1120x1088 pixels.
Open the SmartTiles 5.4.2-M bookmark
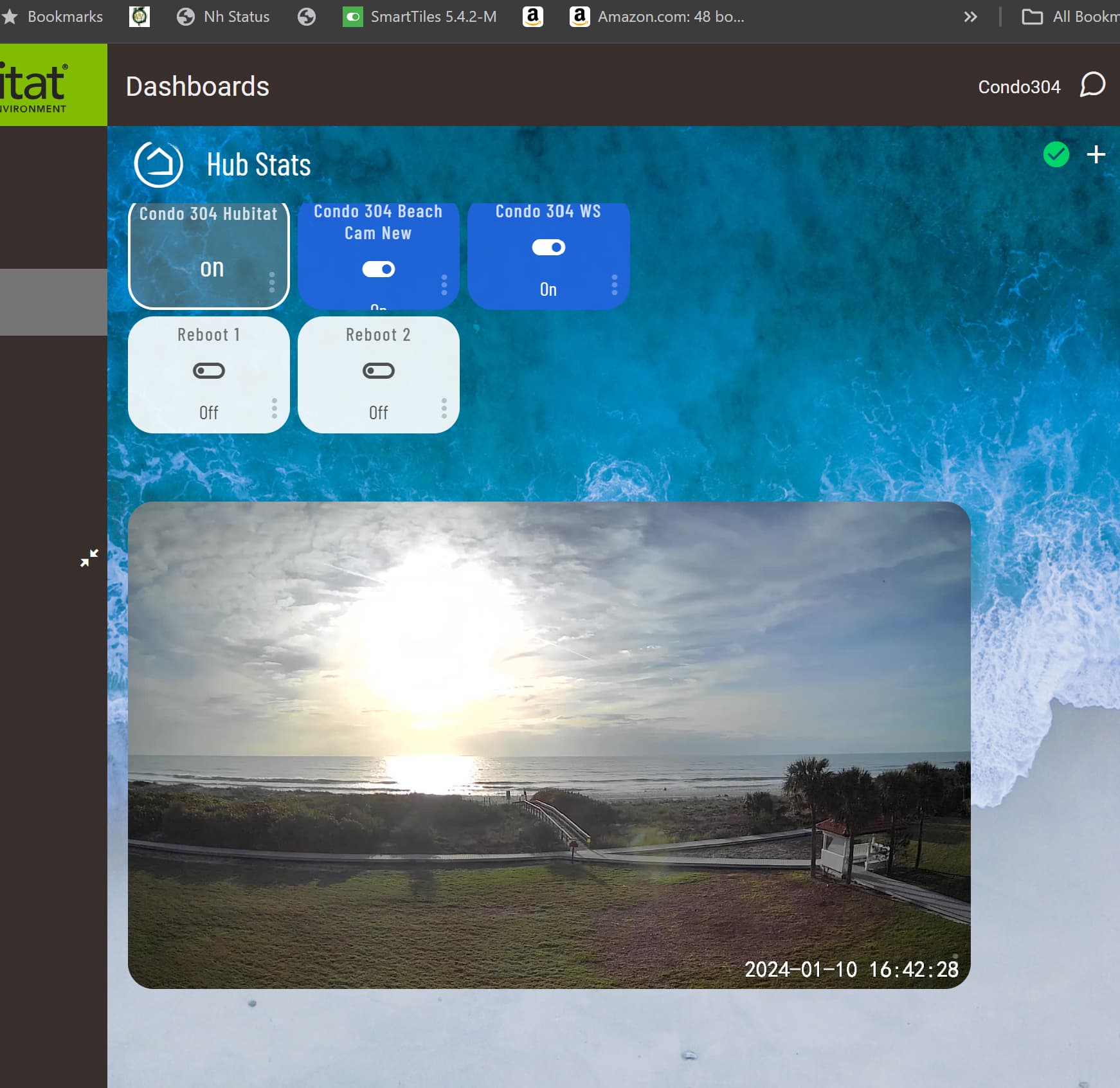click(420, 17)
